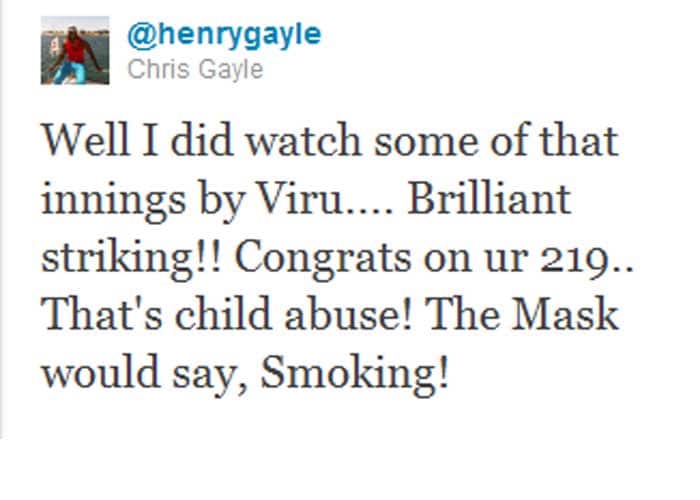Click the word "Congrats" in tweet
Screen dimensions: 700x500
click(322, 257)
